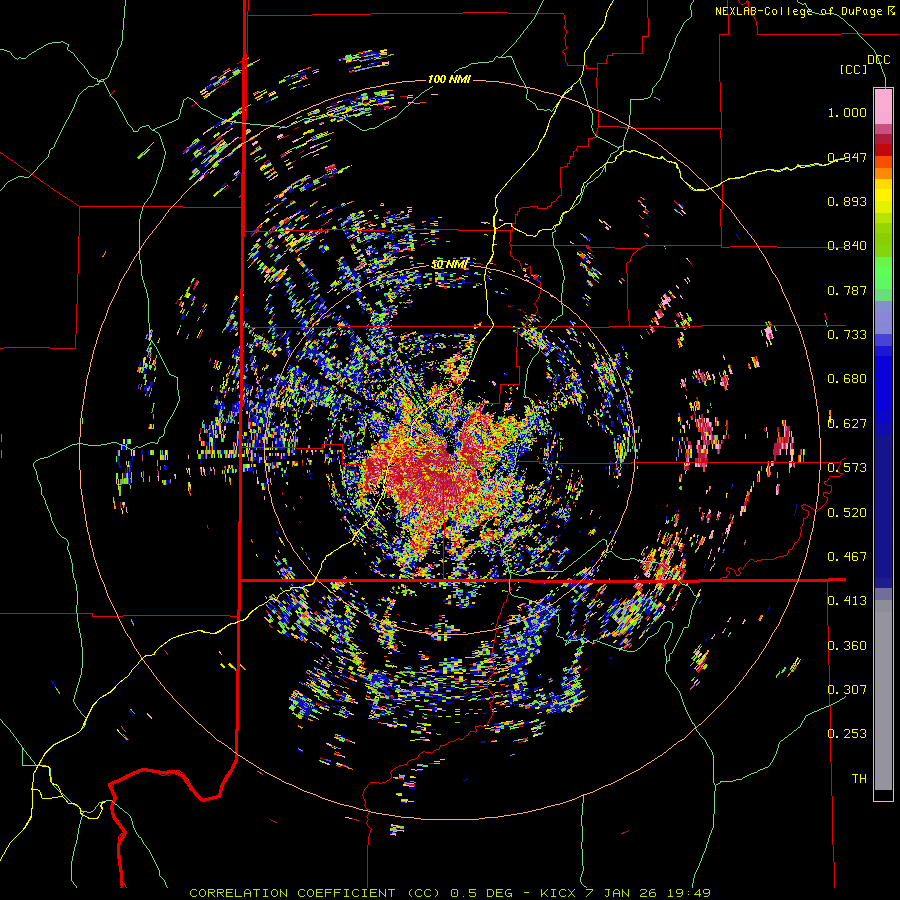Select the 0.307 scale value
The image size is (900, 900).
pos(847,689)
